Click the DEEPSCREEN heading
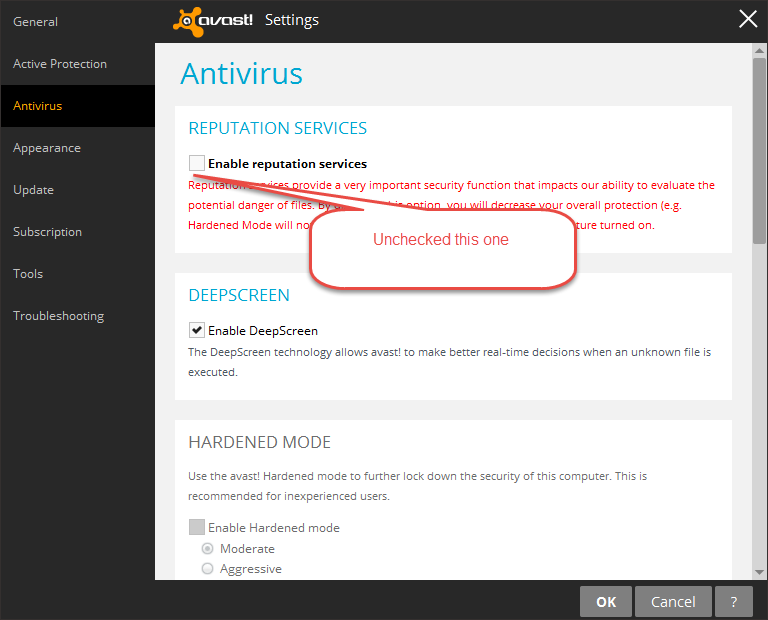 (239, 295)
